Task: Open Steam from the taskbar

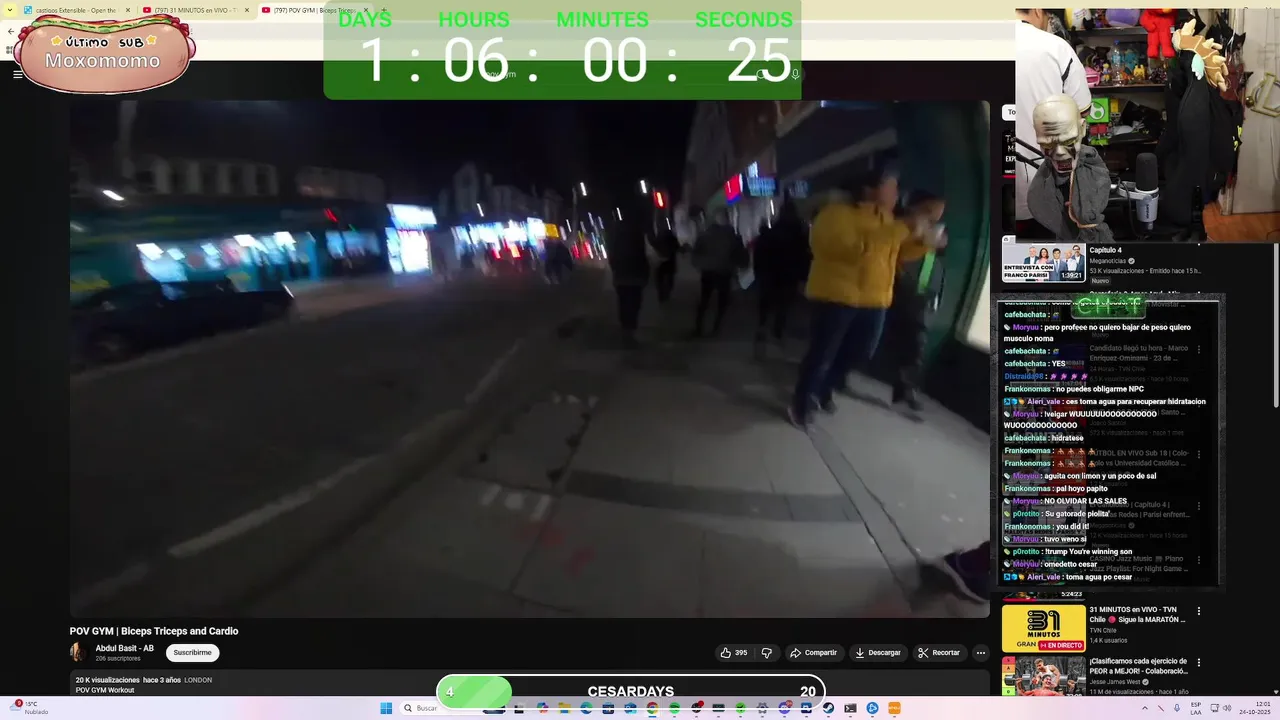Action: click(828, 708)
